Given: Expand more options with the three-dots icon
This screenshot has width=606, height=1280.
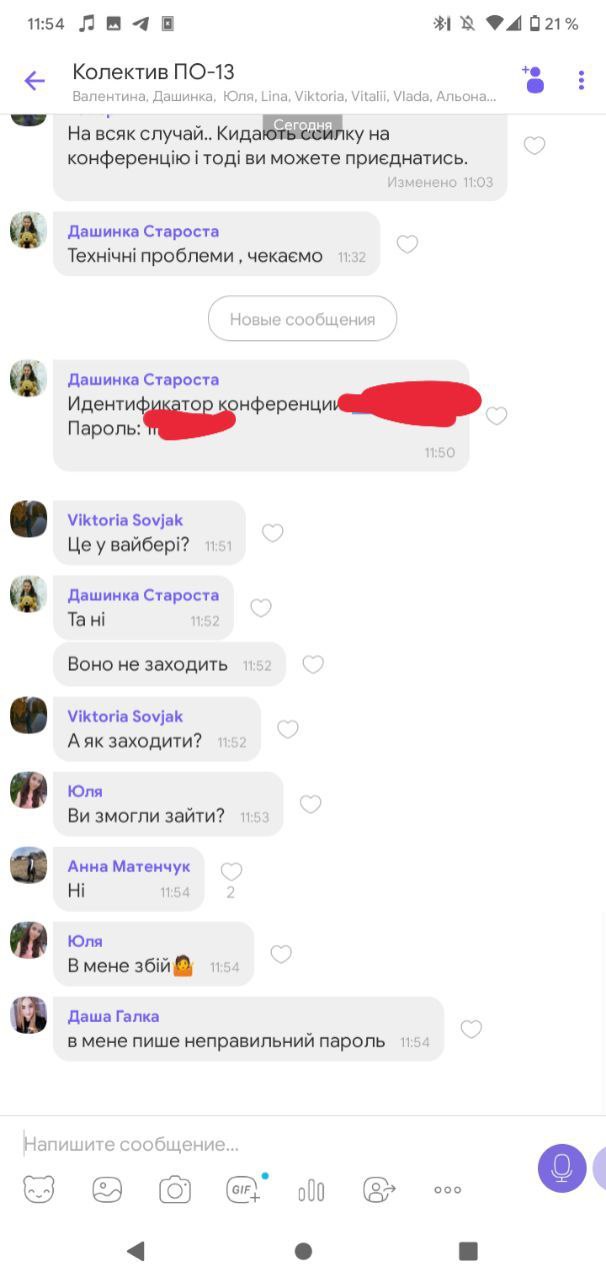Looking at the screenshot, I should tap(447, 1190).
